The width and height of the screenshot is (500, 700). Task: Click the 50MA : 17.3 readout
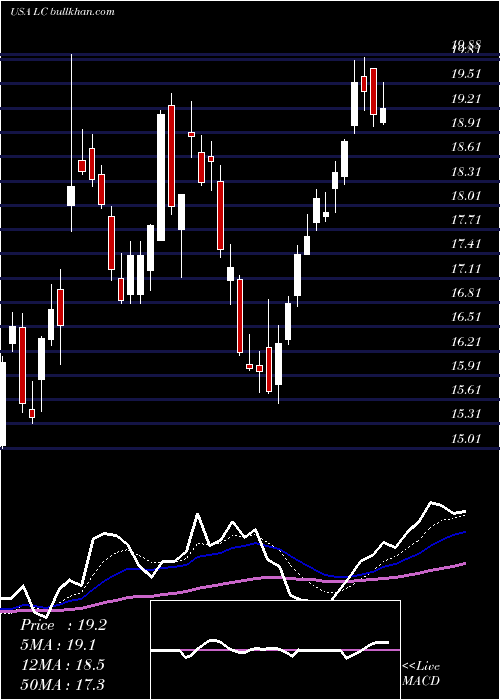click(62, 684)
